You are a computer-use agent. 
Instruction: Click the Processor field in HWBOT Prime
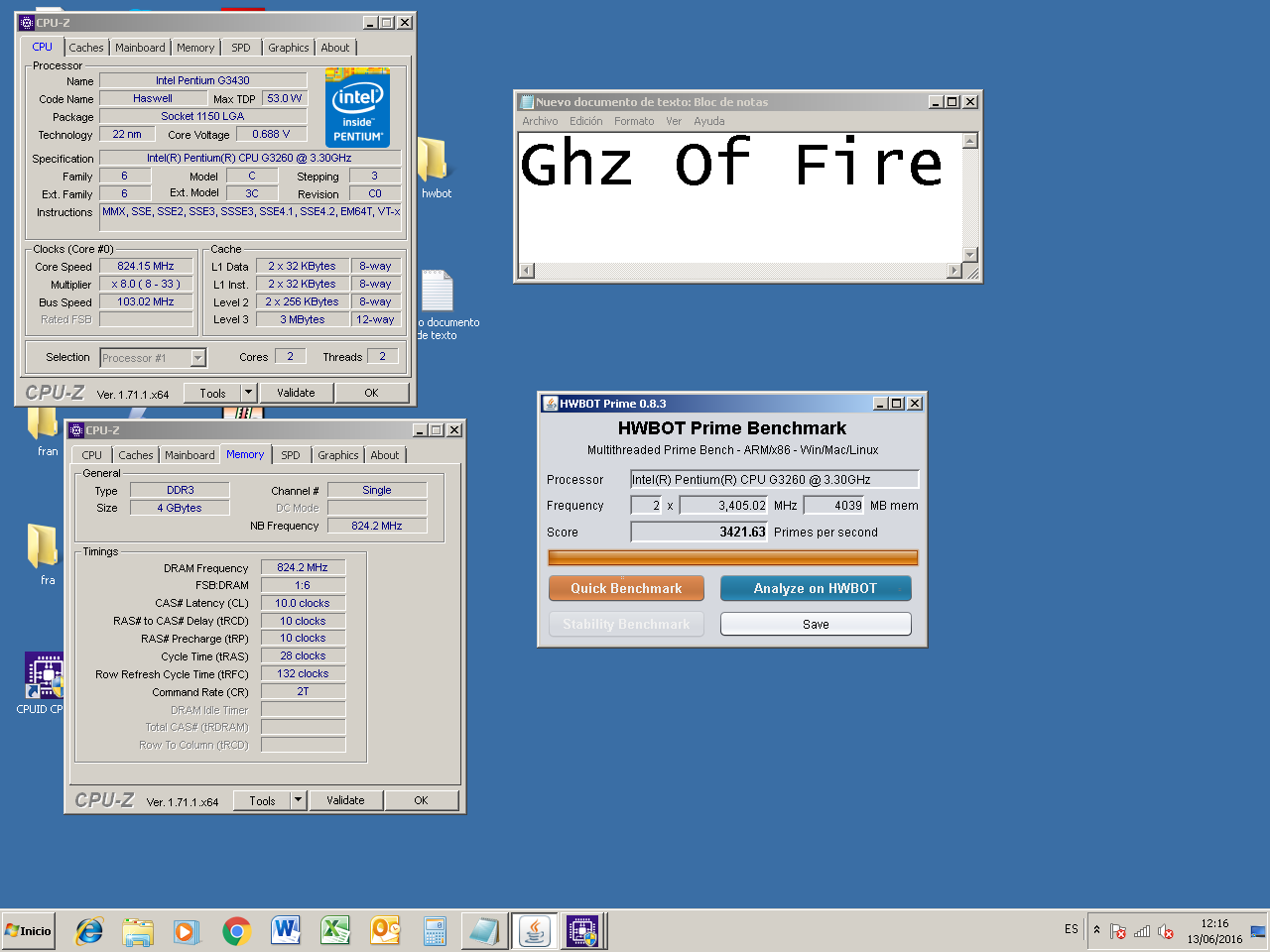pyautogui.click(x=775, y=479)
